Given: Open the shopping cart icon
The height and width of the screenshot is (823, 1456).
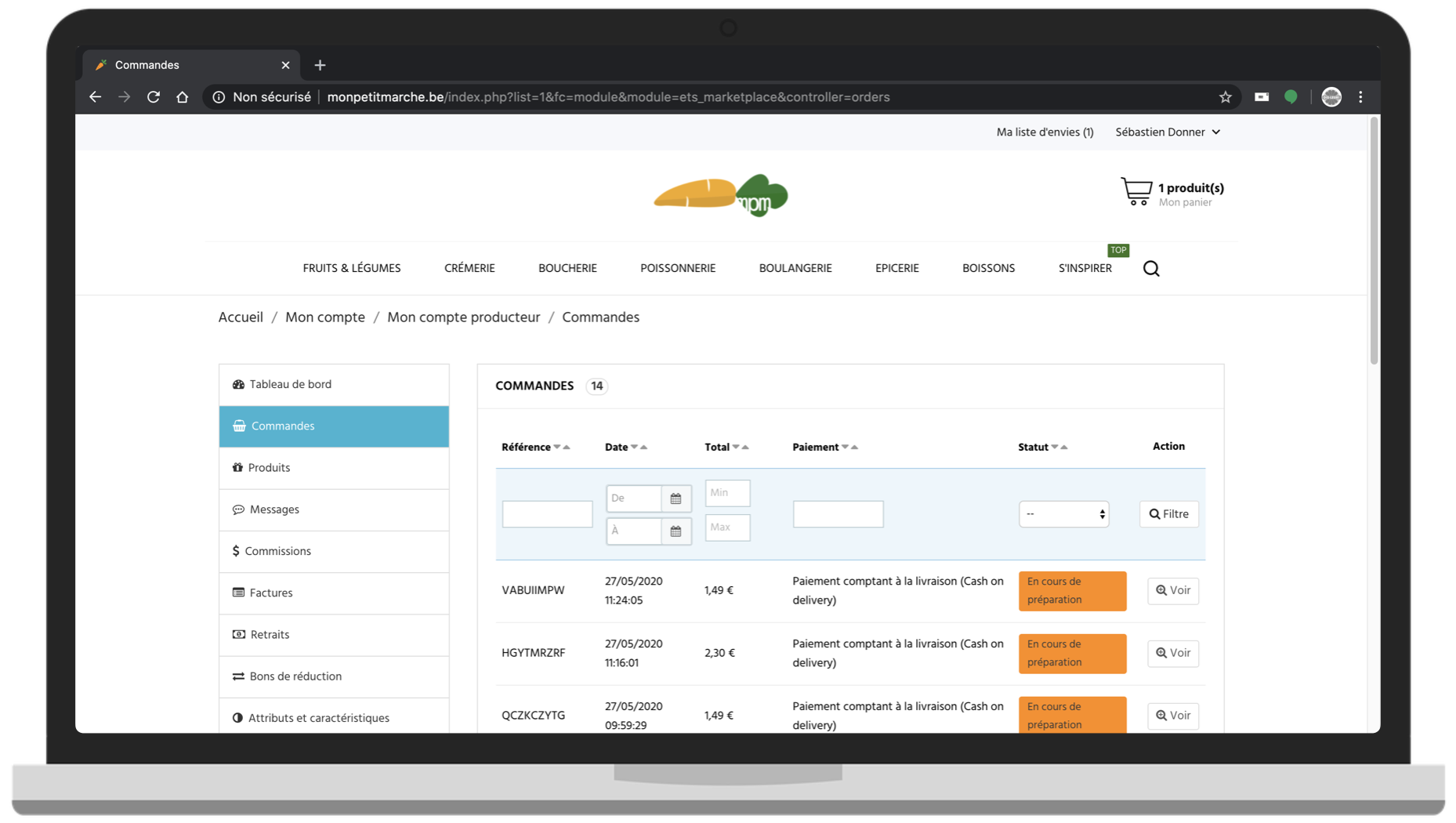Looking at the screenshot, I should 1136,191.
